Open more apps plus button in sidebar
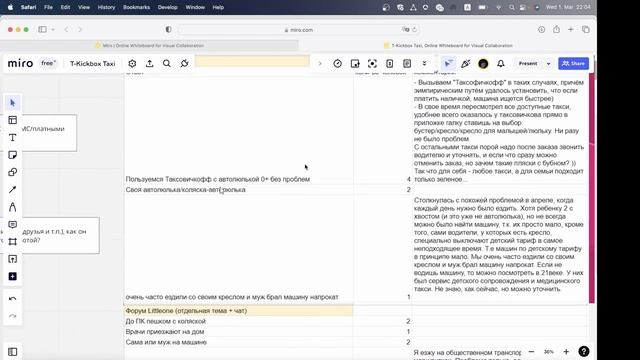Image resolution: width=640 pixels, height=360 pixels. tap(13, 276)
